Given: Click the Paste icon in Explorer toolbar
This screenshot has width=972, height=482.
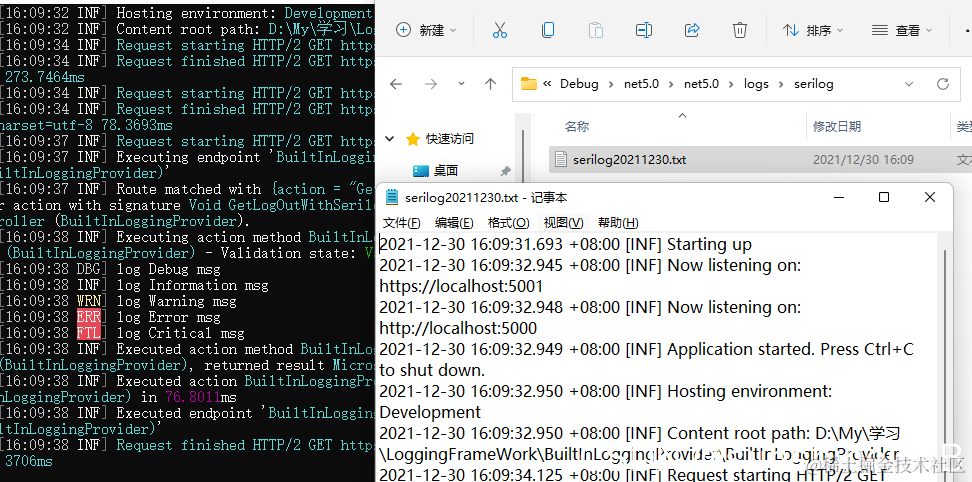Looking at the screenshot, I should (596, 30).
